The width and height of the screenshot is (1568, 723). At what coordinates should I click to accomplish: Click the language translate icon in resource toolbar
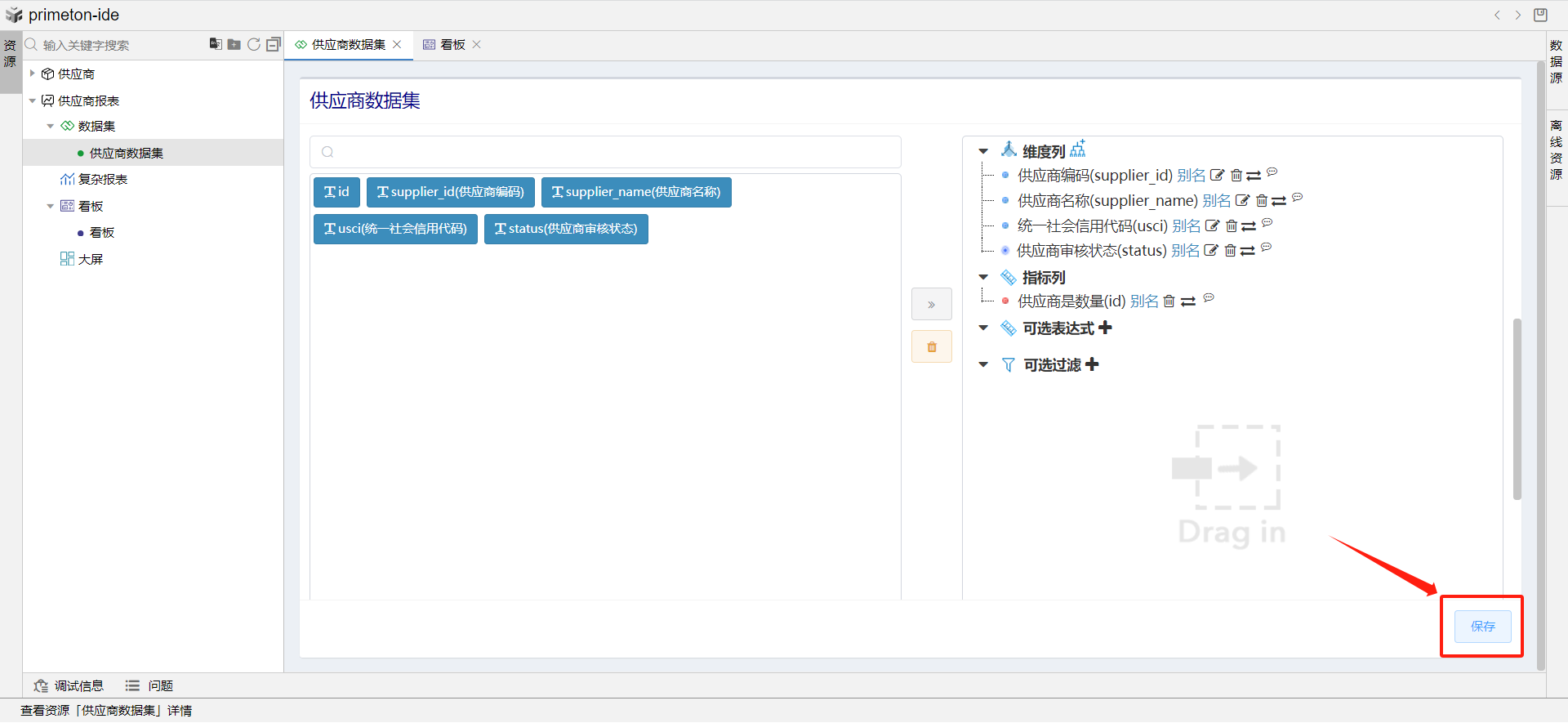(216, 44)
